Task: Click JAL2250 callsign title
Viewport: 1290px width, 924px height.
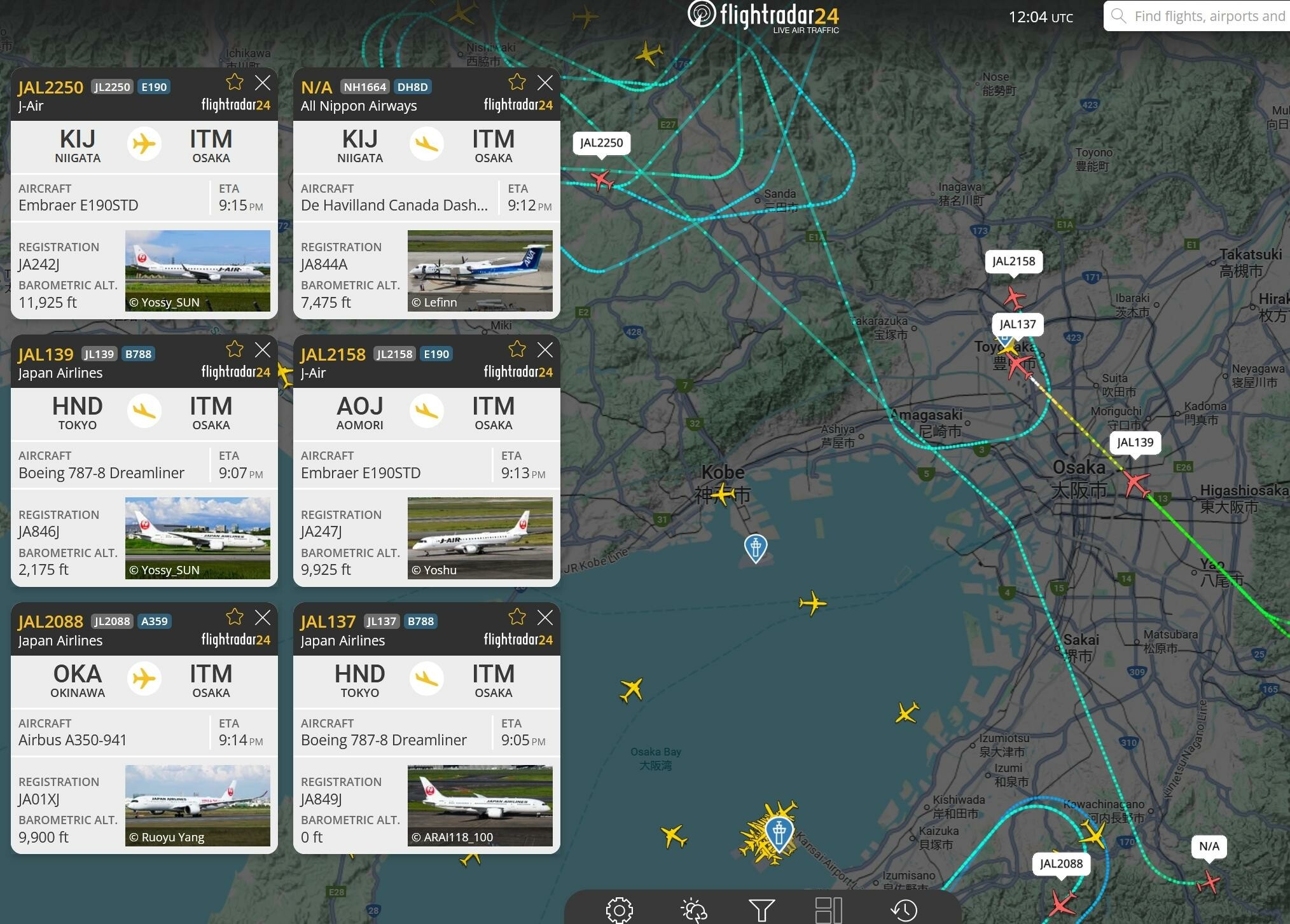Action: coord(50,87)
